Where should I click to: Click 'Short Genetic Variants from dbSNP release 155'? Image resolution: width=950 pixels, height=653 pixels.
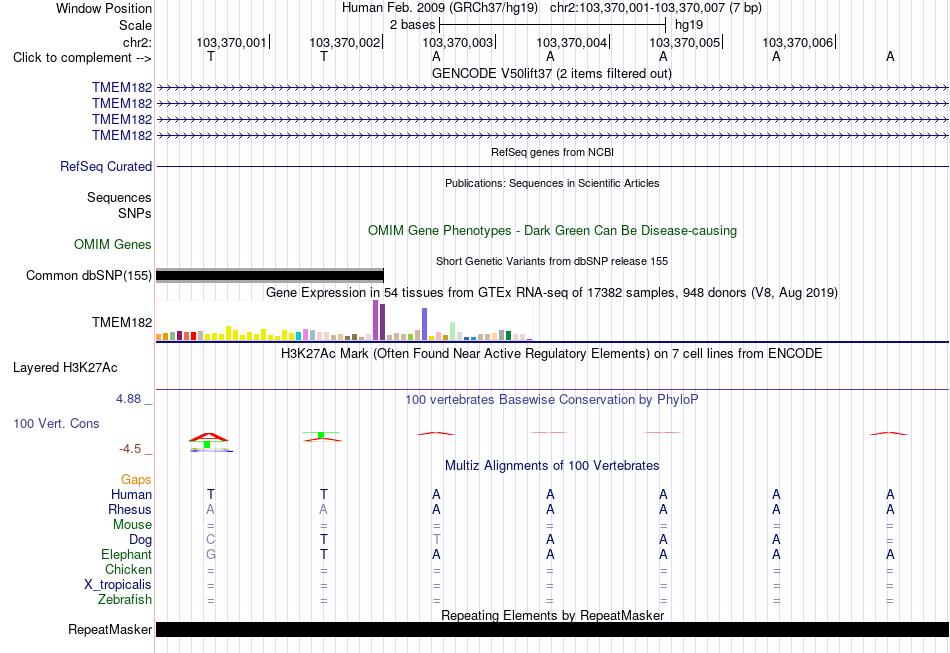(x=552, y=261)
